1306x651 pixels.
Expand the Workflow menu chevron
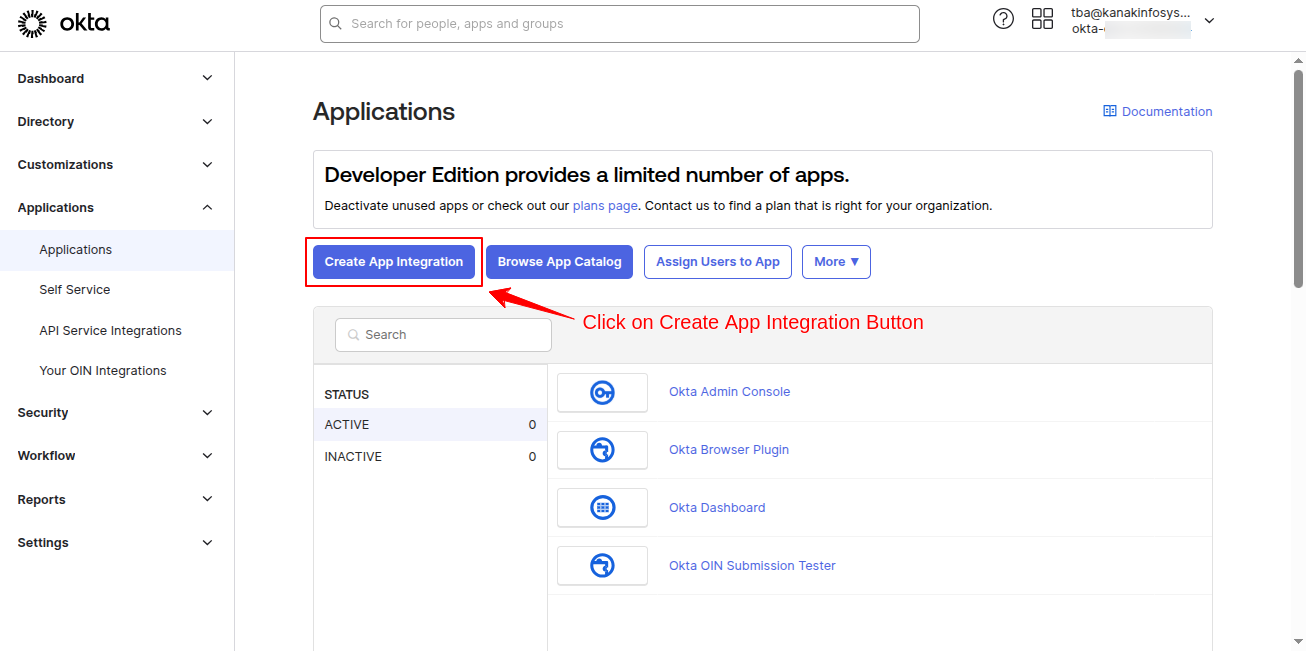(207, 456)
